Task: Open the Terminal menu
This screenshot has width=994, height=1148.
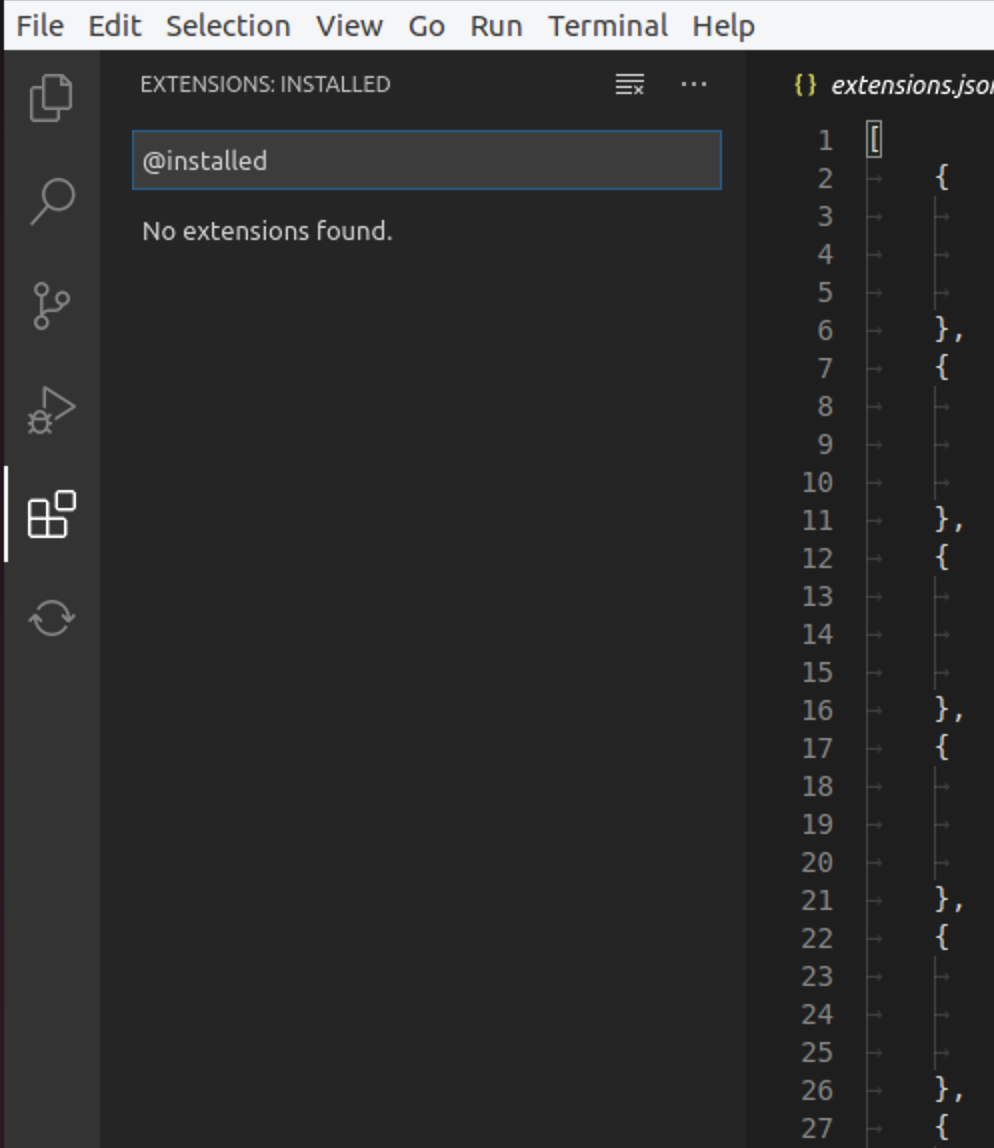Action: pos(608,26)
